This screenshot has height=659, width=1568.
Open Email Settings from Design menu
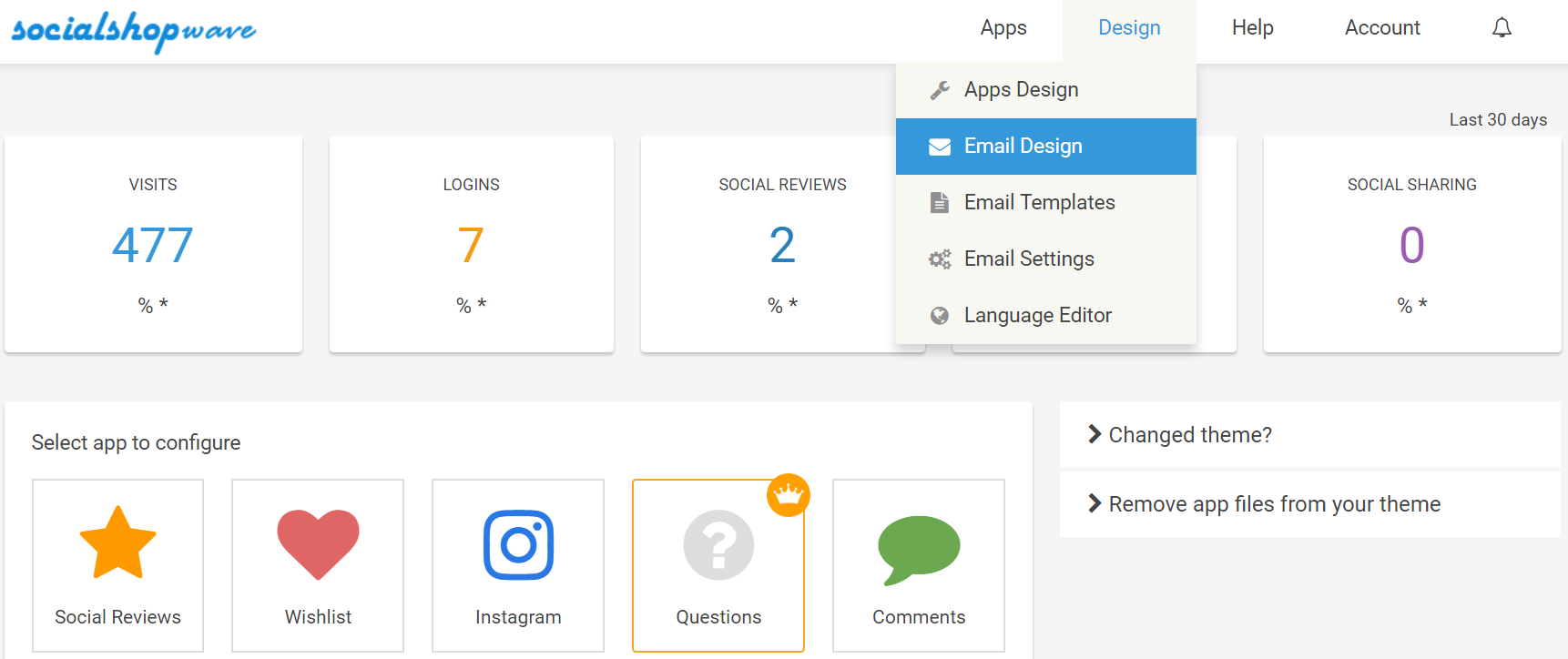tap(1029, 259)
